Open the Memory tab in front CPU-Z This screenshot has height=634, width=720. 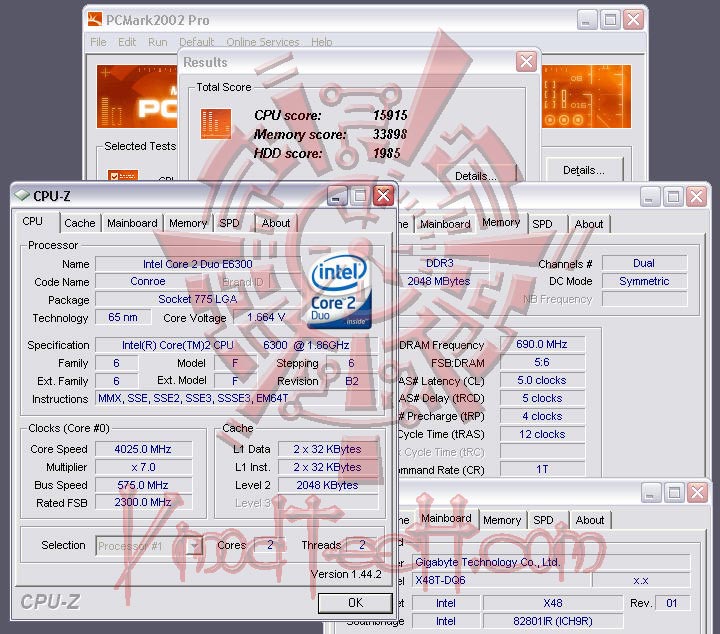tap(188, 224)
